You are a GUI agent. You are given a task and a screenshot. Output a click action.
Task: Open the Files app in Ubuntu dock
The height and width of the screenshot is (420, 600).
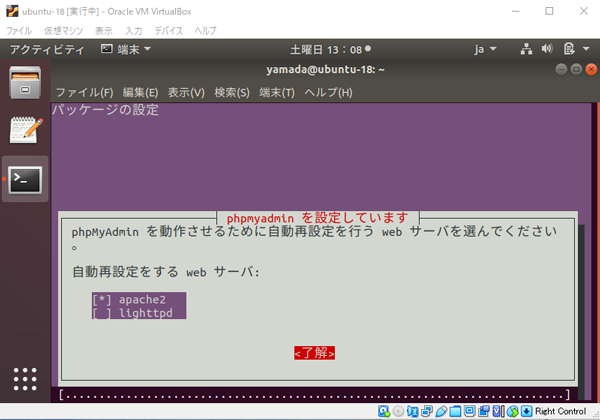point(25,82)
